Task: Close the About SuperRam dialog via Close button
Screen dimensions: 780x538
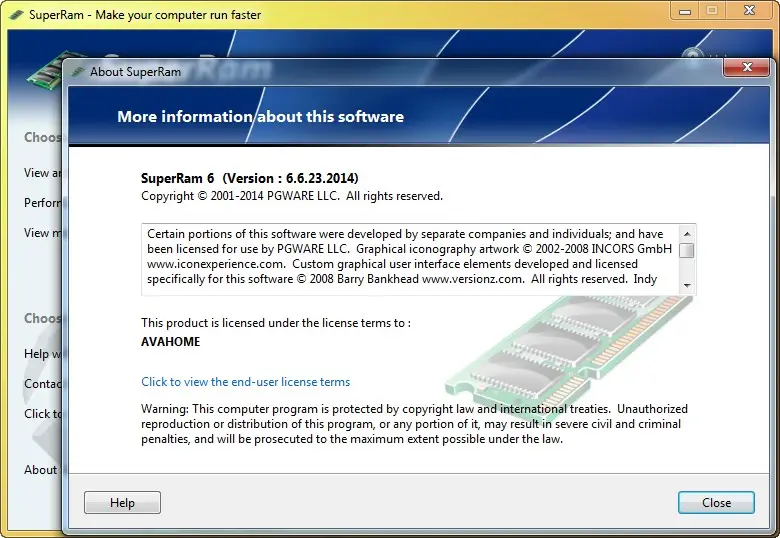Action: 716,503
